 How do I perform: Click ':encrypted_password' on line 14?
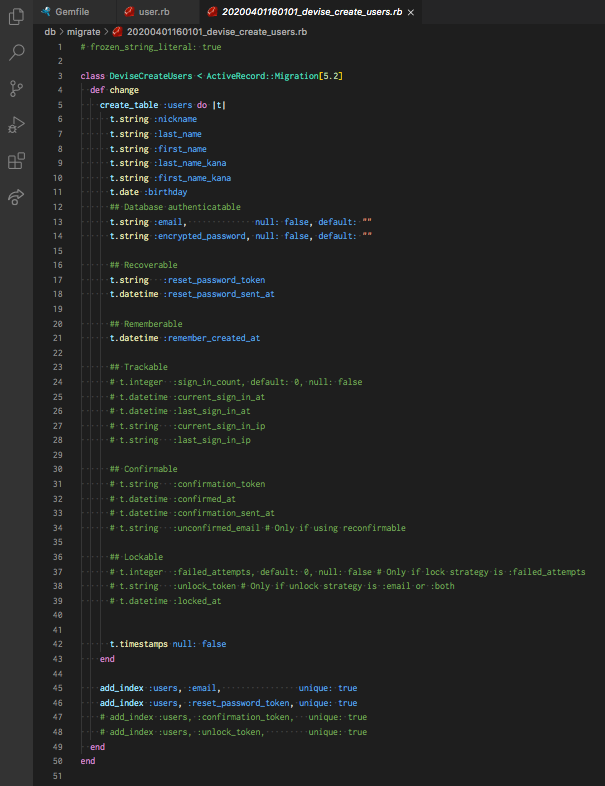point(201,236)
